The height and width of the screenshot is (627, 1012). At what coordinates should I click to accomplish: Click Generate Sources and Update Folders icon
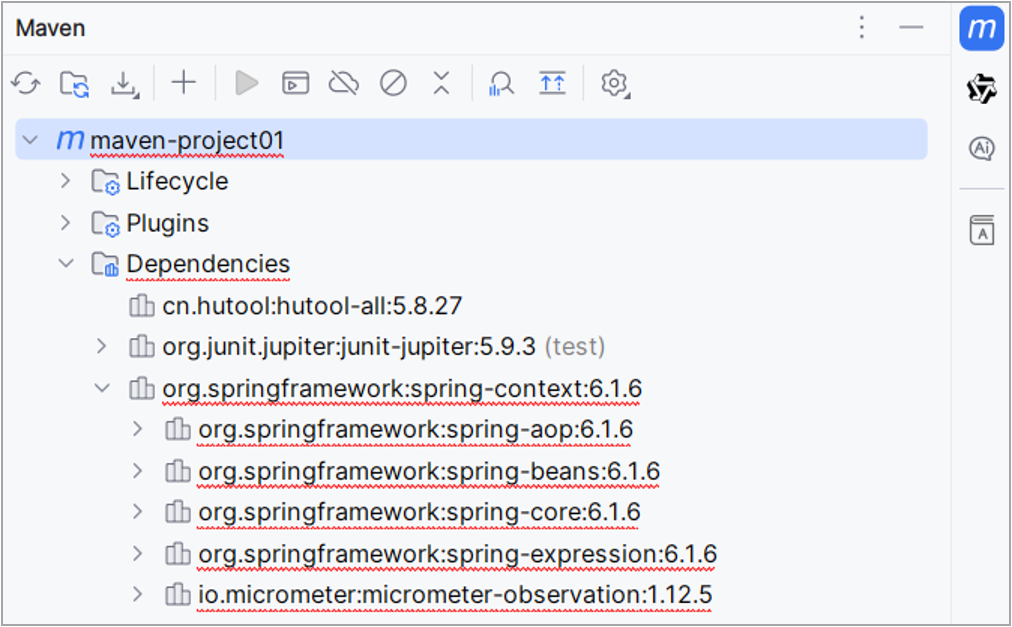click(x=74, y=84)
